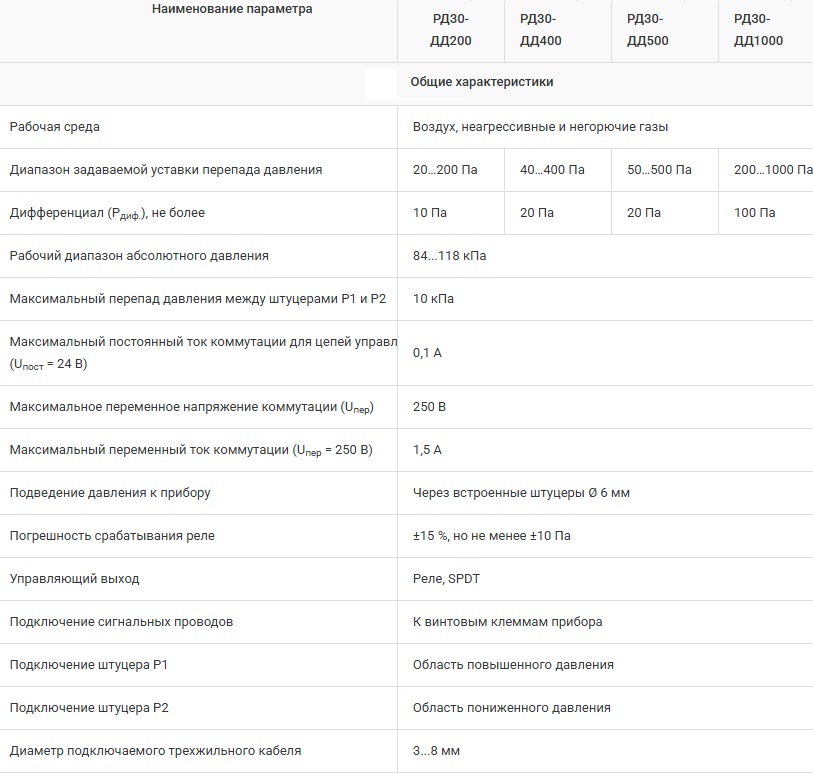Select the Общие характеристики section heading
813x774 pixels.
[x=481, y=82]
